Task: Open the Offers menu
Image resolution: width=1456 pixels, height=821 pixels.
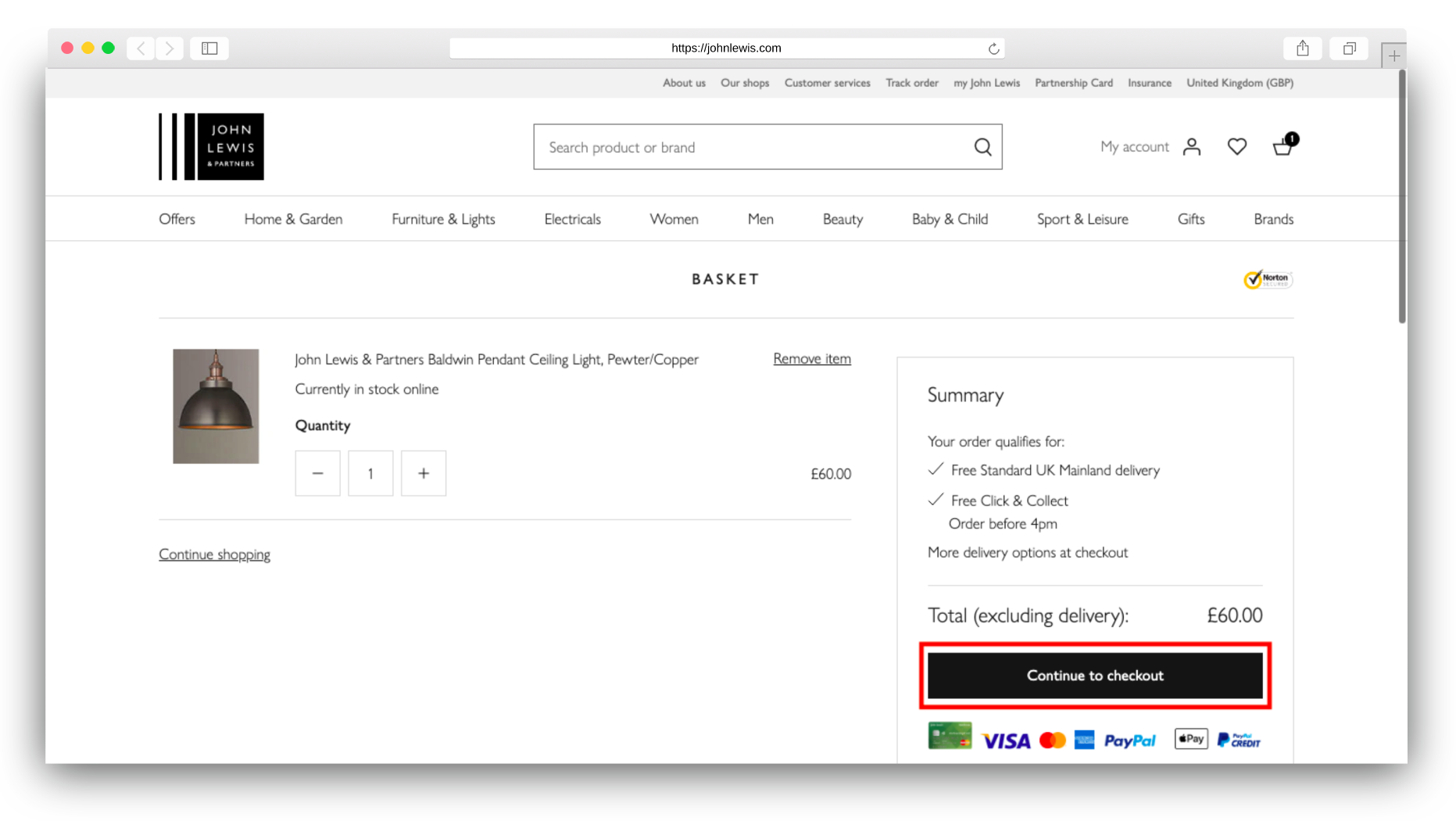Action: point(177,219)
